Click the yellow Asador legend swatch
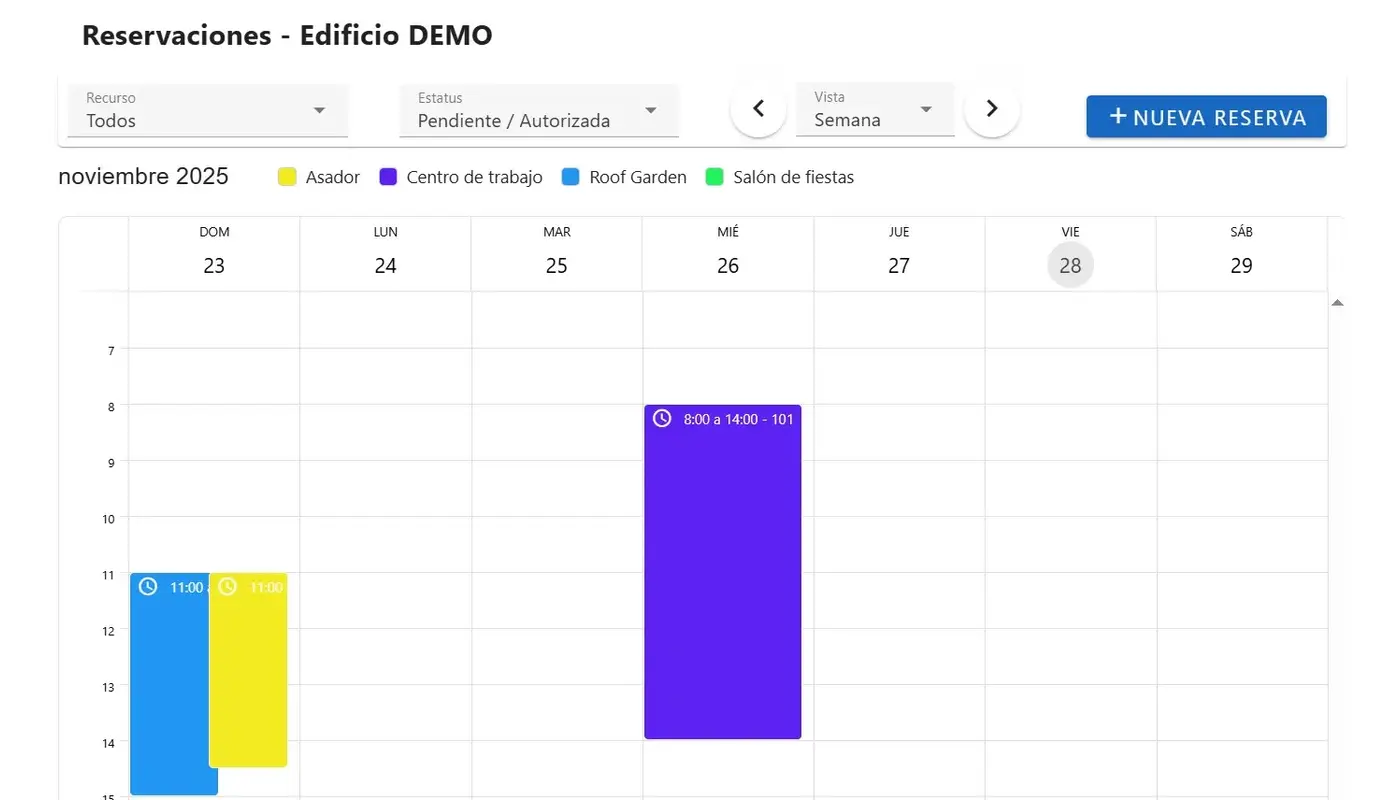This screenshot has height=800, width=1400. (x=287, y=177)
